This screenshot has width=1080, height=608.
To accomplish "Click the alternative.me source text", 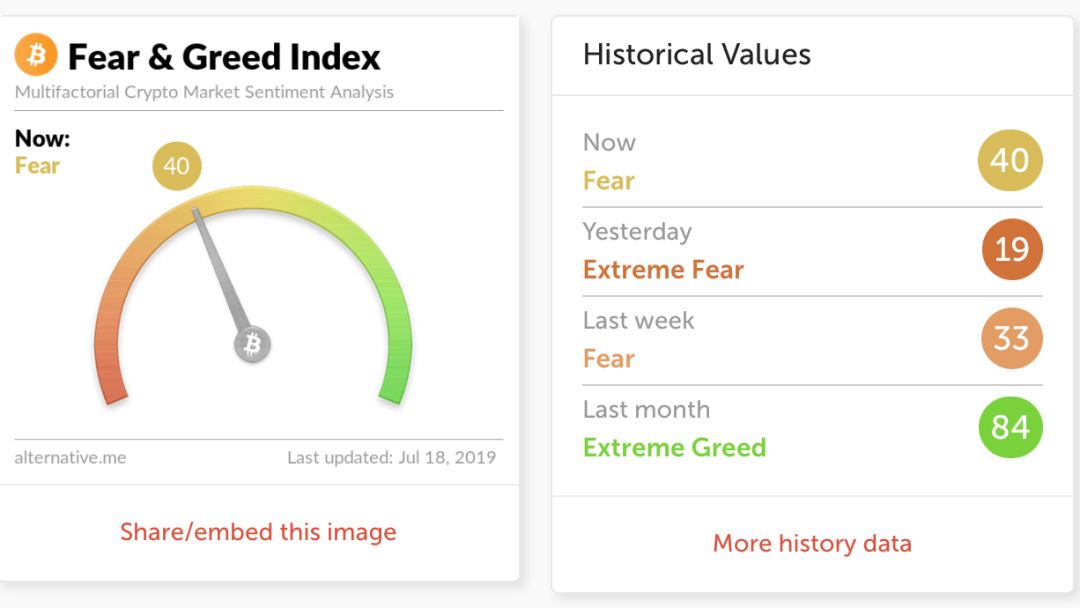I will click(70, 458).
